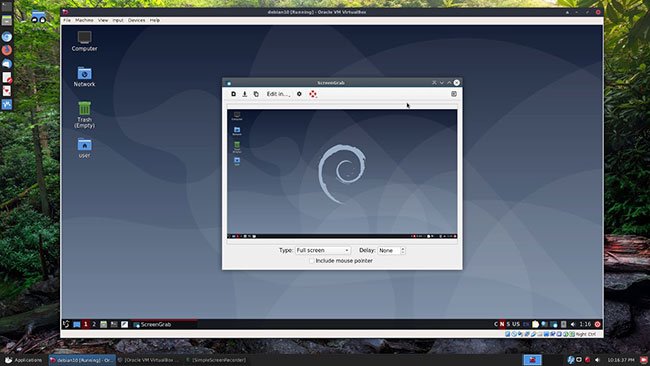Launch the blue Chromium dock icon
This screenshot has height=366, width=650.
(x=7, y=36)
